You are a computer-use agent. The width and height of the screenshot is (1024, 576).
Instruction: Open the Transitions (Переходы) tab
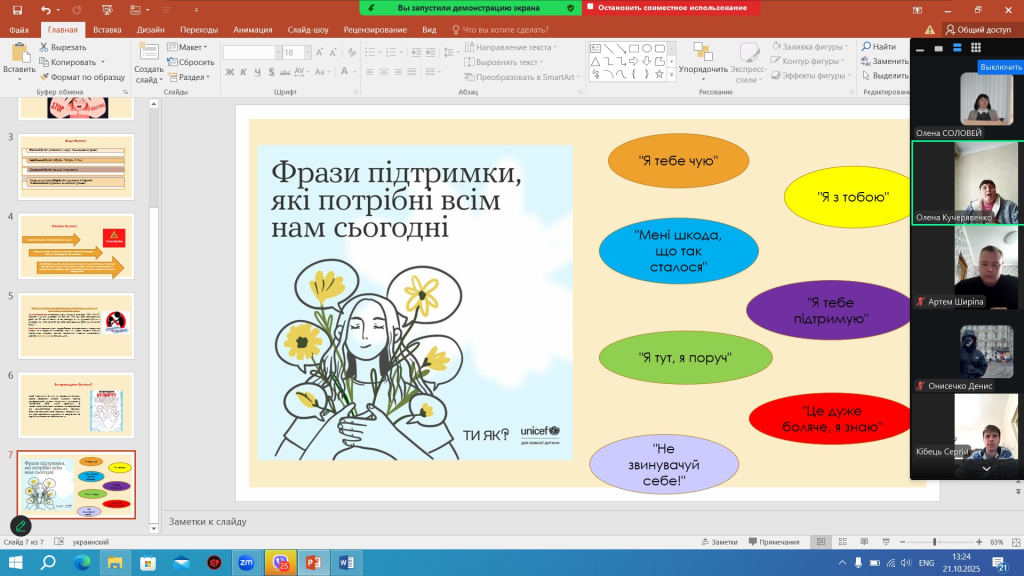point(199,29)
